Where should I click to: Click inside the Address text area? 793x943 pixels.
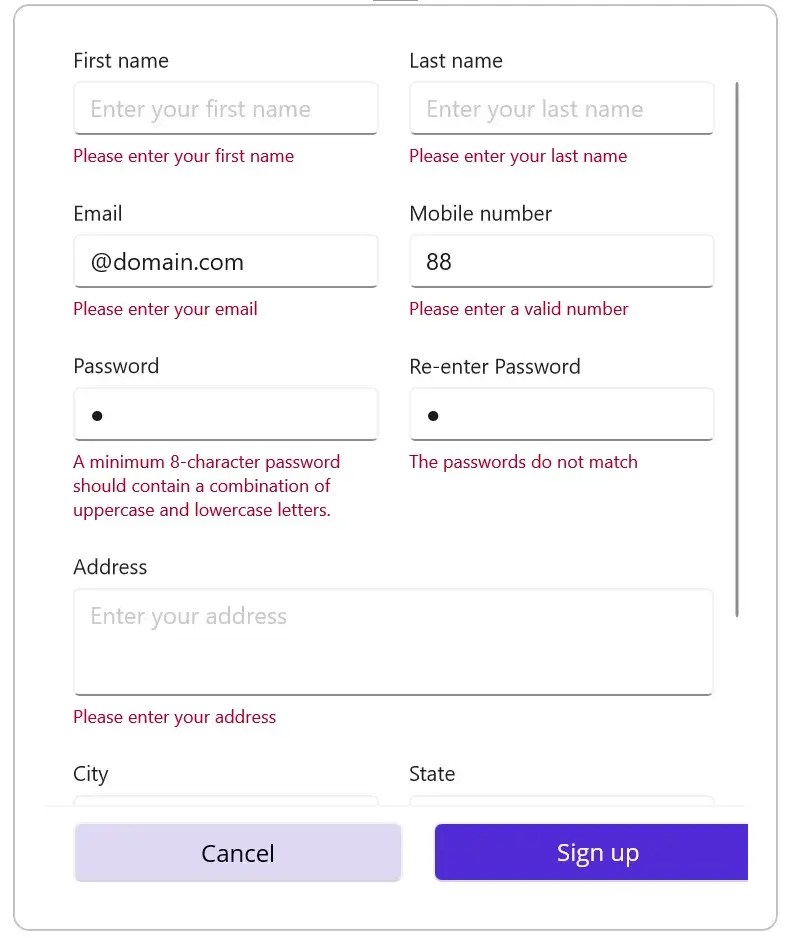click(393, 641)
